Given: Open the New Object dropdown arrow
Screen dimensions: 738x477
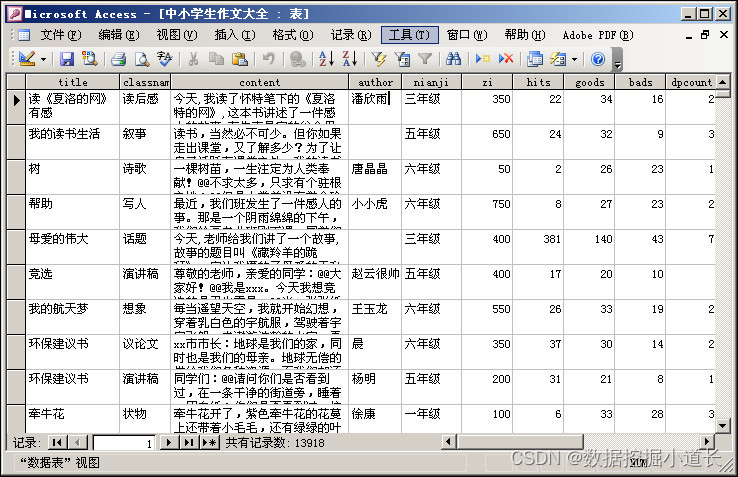Looking at the screenshot, I should pos(574,59).
